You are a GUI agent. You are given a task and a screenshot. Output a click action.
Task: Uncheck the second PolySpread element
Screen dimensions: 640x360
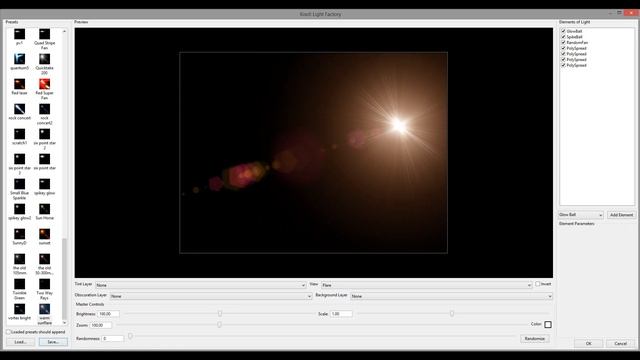(563, 54)
